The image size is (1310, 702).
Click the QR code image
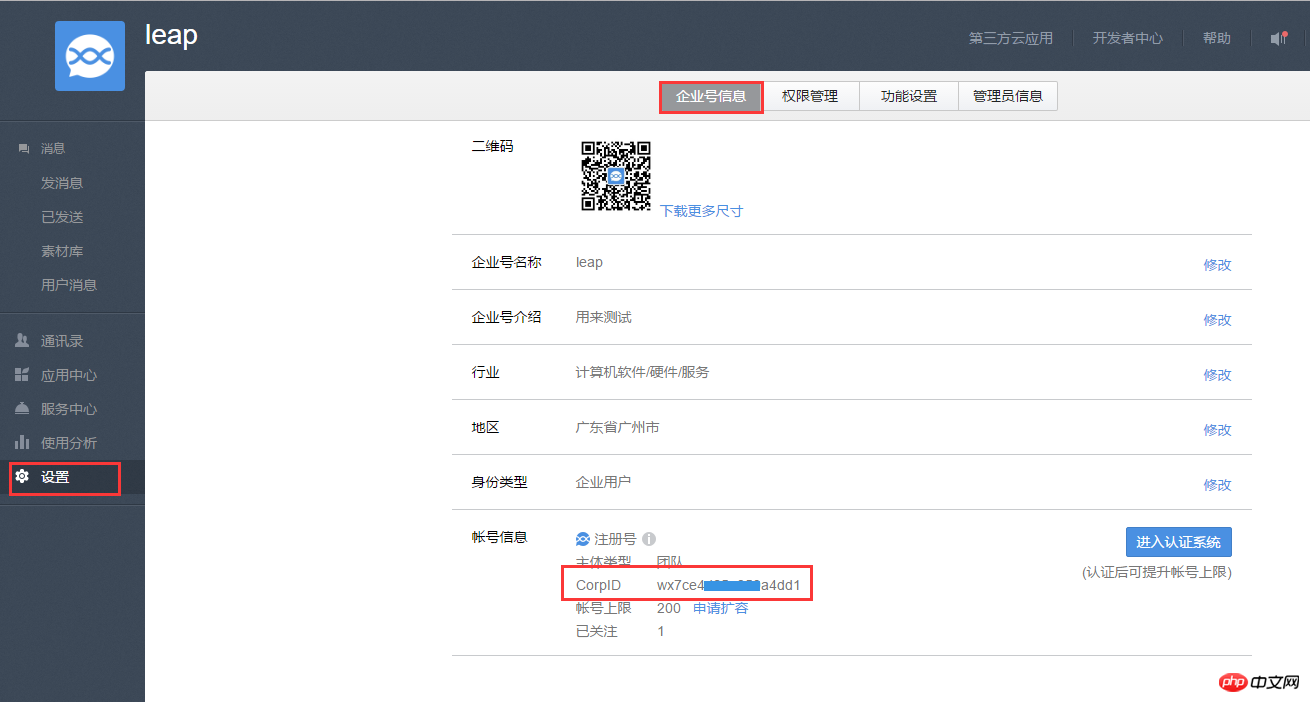[616, 176]
